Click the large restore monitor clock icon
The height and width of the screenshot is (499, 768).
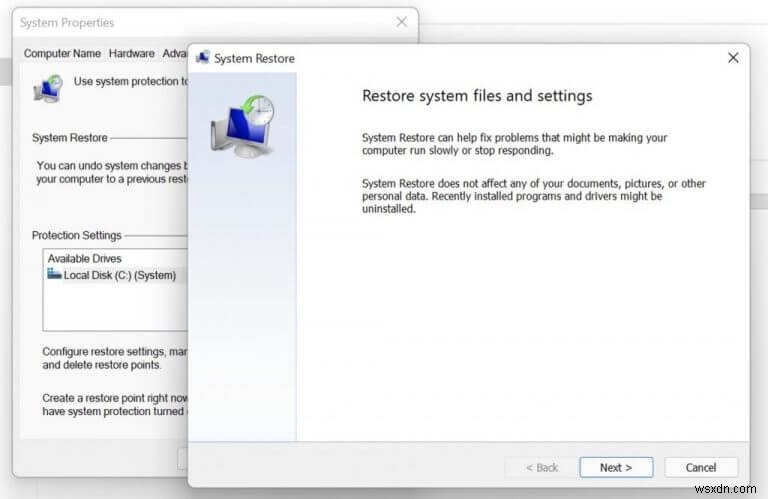point(242,126)
